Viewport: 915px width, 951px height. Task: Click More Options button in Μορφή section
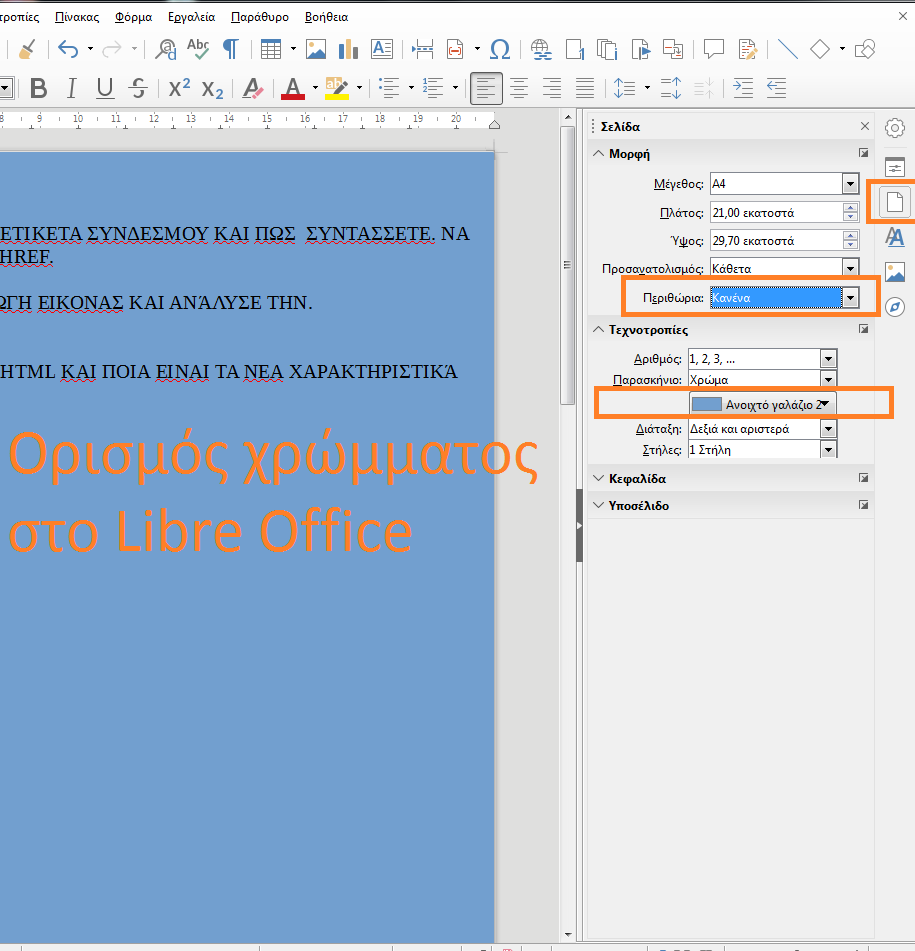point(863,154)
